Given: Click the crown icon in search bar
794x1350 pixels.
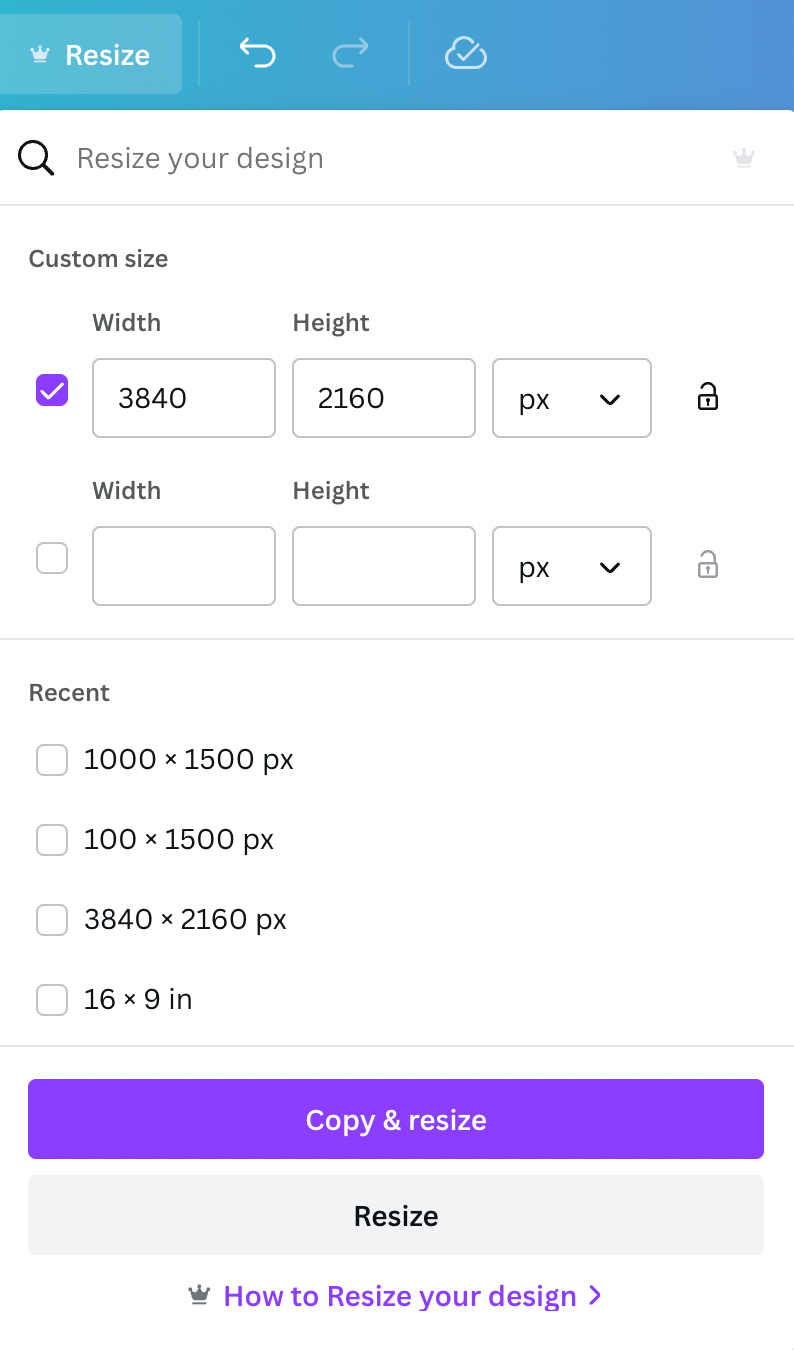Looking at the screenshot, I should click(744, 158).
